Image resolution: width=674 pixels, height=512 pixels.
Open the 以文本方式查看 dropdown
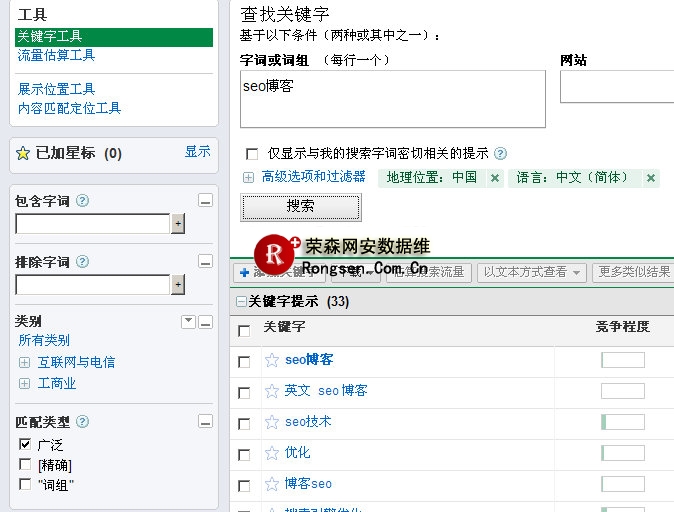532,272
